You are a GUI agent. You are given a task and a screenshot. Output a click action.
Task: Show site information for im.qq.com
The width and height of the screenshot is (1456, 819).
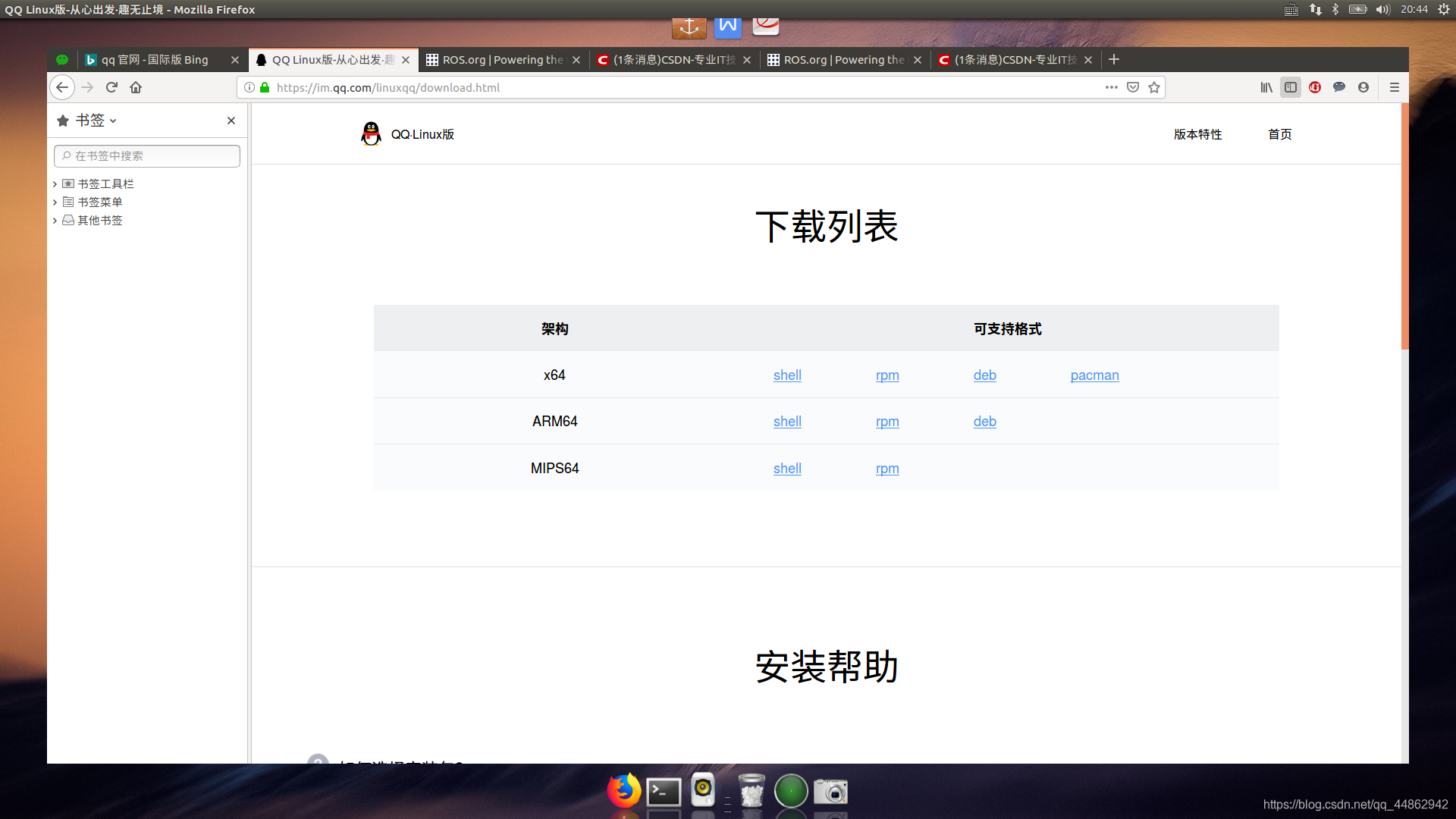click(x=249, y=87)
